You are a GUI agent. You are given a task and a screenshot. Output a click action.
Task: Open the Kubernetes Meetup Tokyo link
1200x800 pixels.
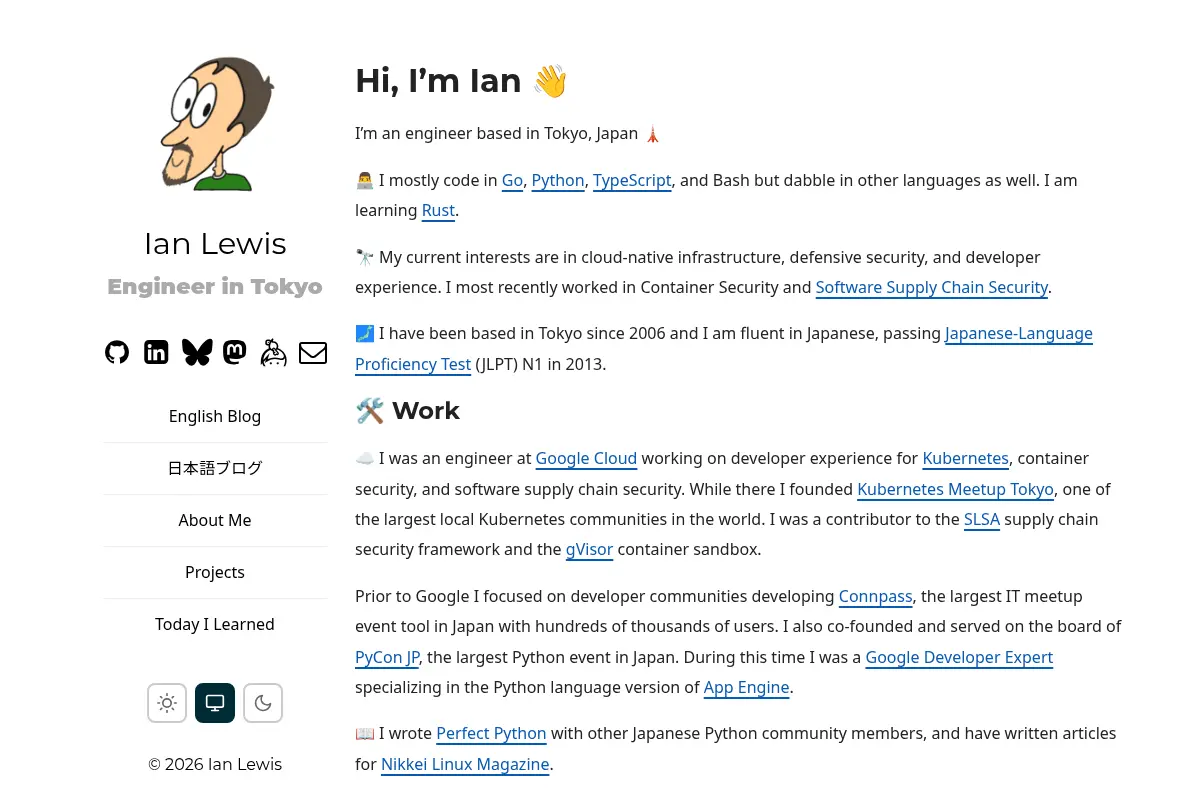coord(955,490)
